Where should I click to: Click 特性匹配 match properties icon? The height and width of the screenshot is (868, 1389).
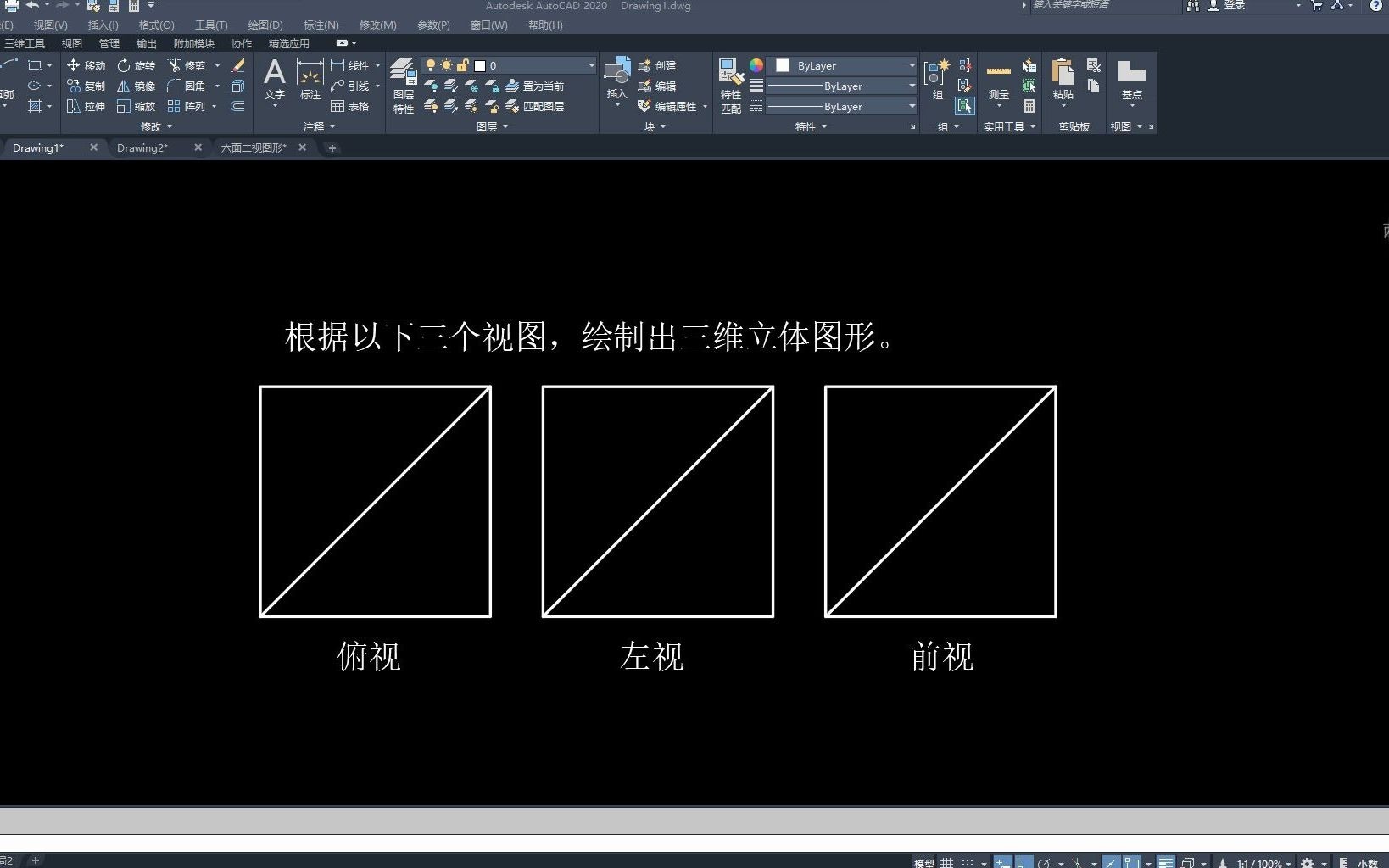click(731, 86)
